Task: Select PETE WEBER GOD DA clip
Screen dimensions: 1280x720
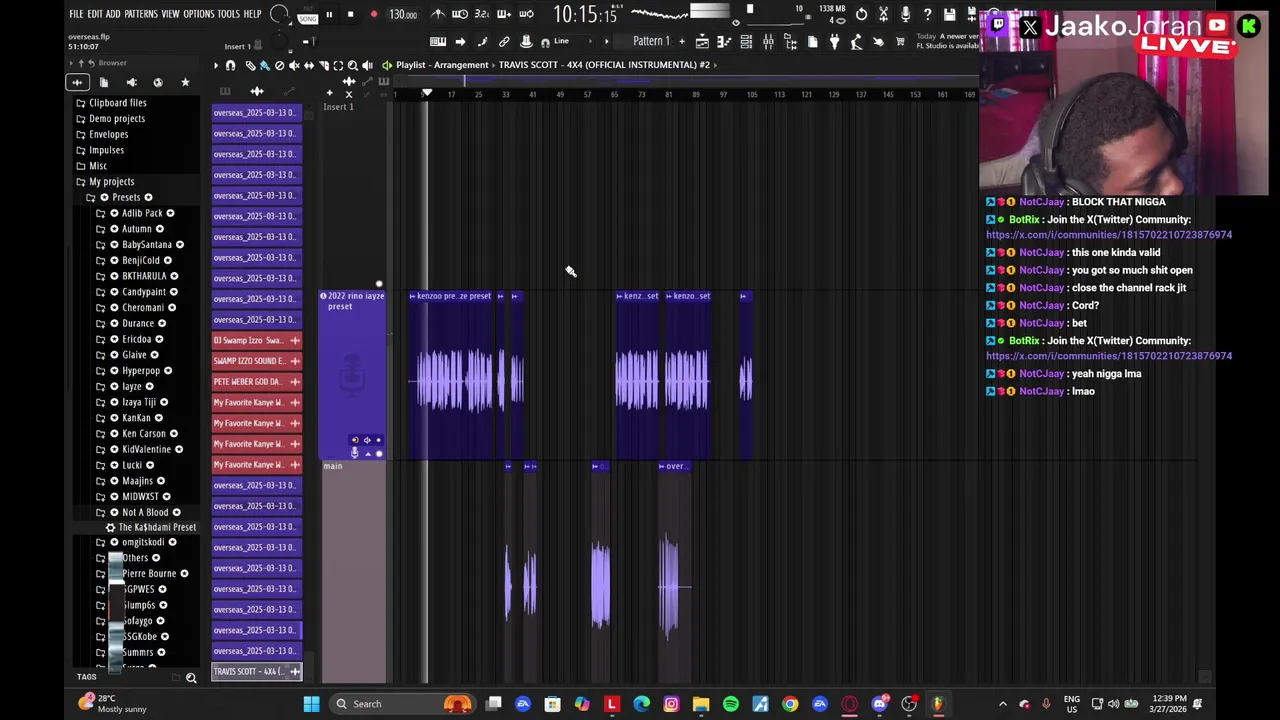Action: click(x=257, y=382)
